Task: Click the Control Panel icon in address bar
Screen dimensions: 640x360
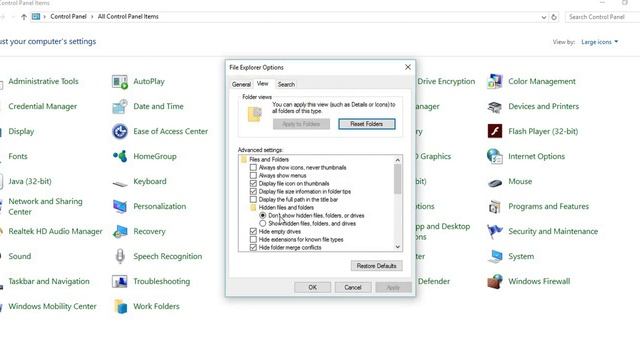Action: (36, 17)
